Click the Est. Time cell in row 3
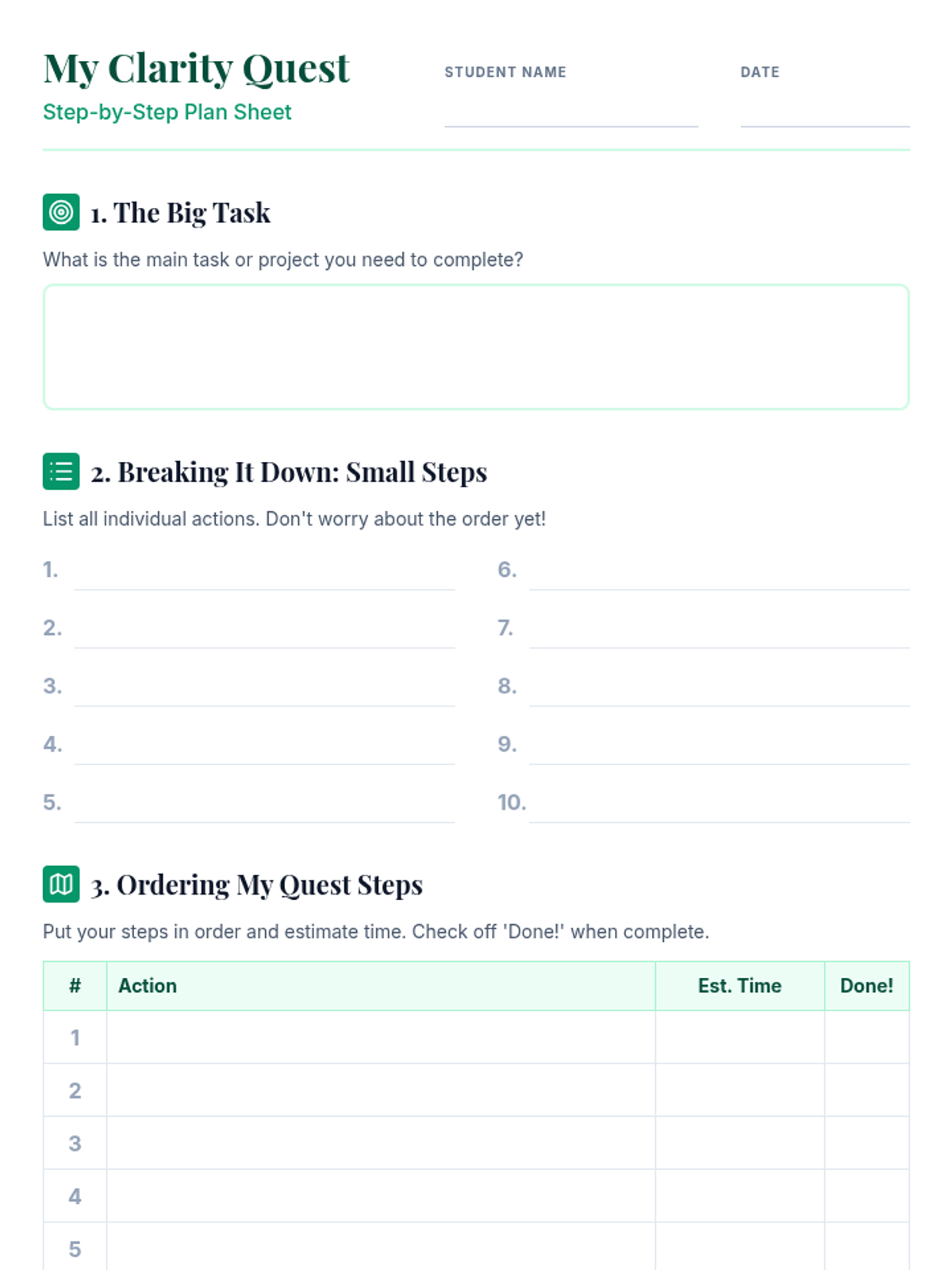This screenshot has height=1270, width=952. pos(740,1143)
